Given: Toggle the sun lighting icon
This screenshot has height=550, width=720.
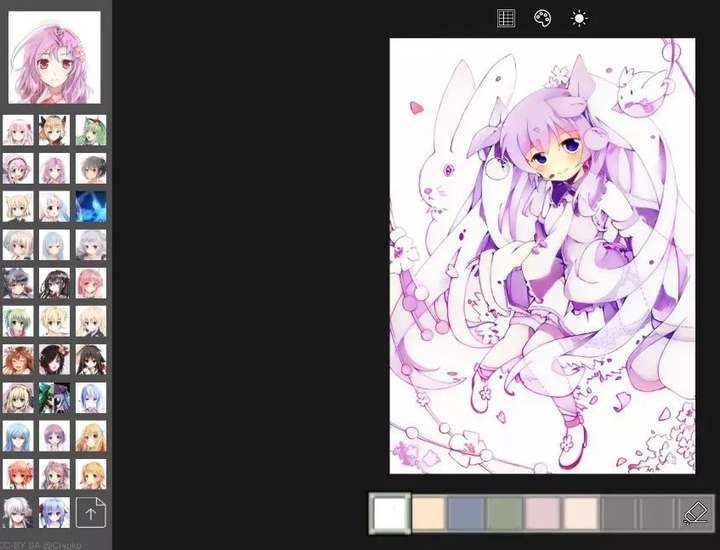Looking at the screenshot, I should pos(579,19).
